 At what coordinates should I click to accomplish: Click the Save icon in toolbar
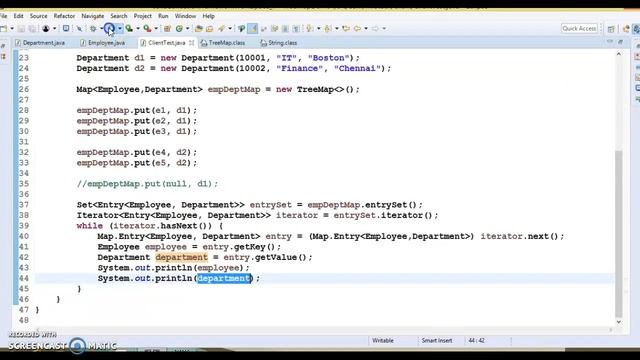pos(21,29)
